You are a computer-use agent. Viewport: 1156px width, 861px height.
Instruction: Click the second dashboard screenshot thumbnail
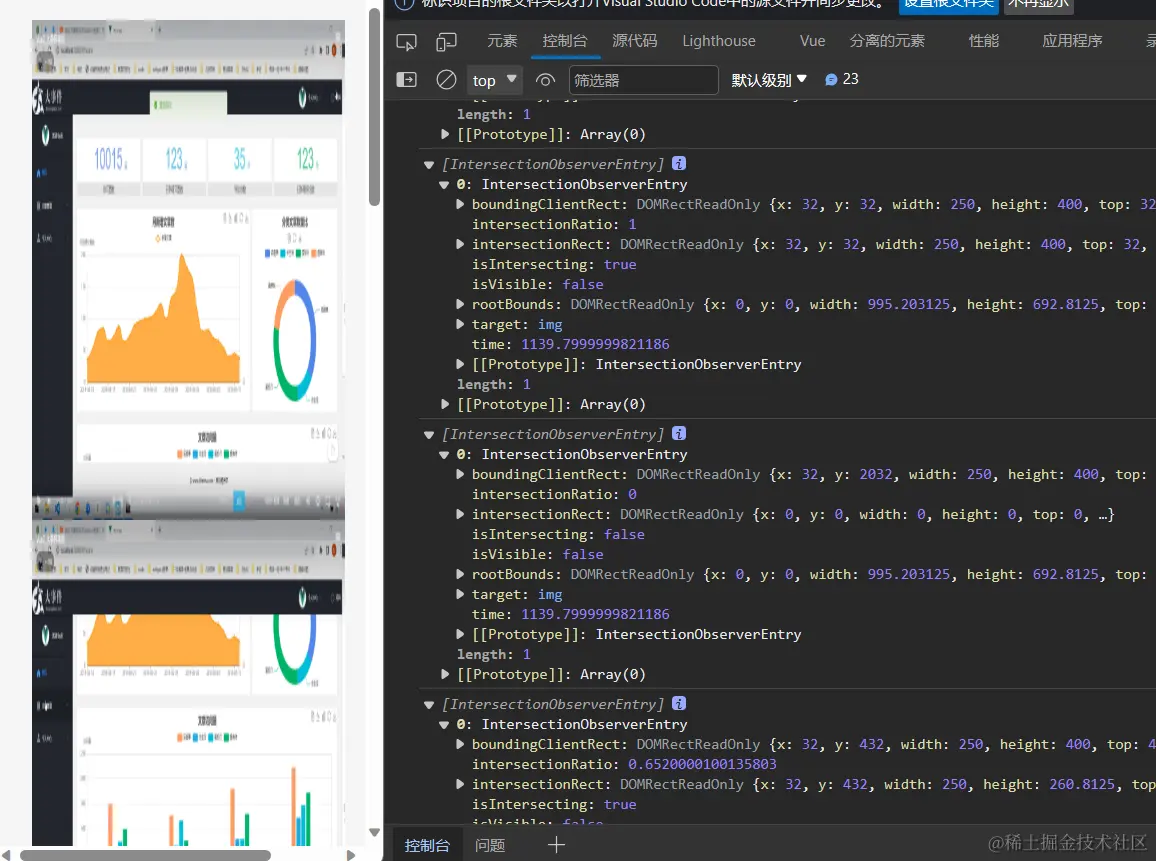pyautogui.click(x=188, y=683)
